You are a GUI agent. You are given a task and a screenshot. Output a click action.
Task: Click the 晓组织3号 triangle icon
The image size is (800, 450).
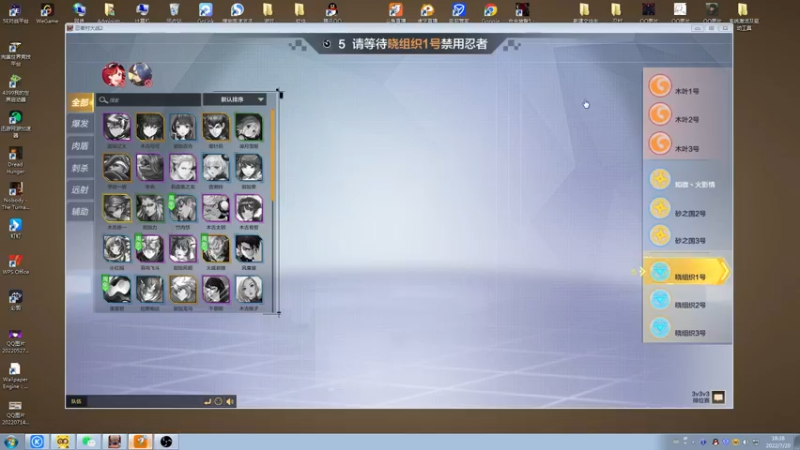(660, 328)
